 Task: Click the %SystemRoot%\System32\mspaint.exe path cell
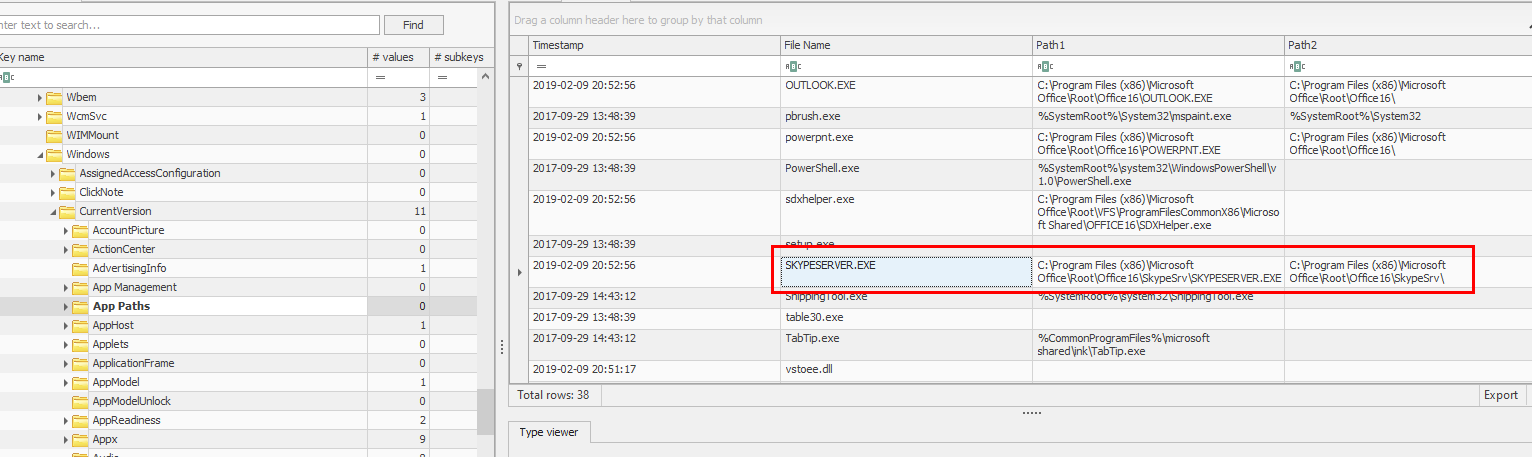click(1158, 117)
